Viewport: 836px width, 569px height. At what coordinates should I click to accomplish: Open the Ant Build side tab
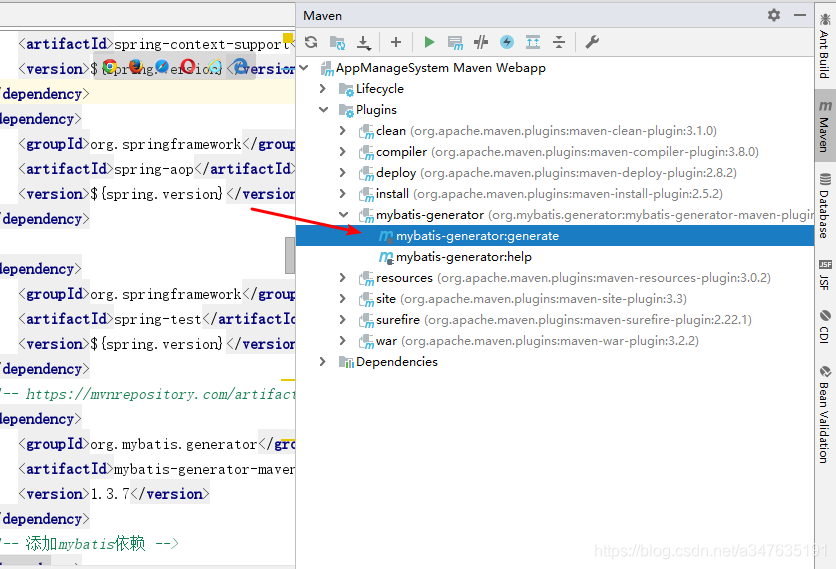[825, 46]
